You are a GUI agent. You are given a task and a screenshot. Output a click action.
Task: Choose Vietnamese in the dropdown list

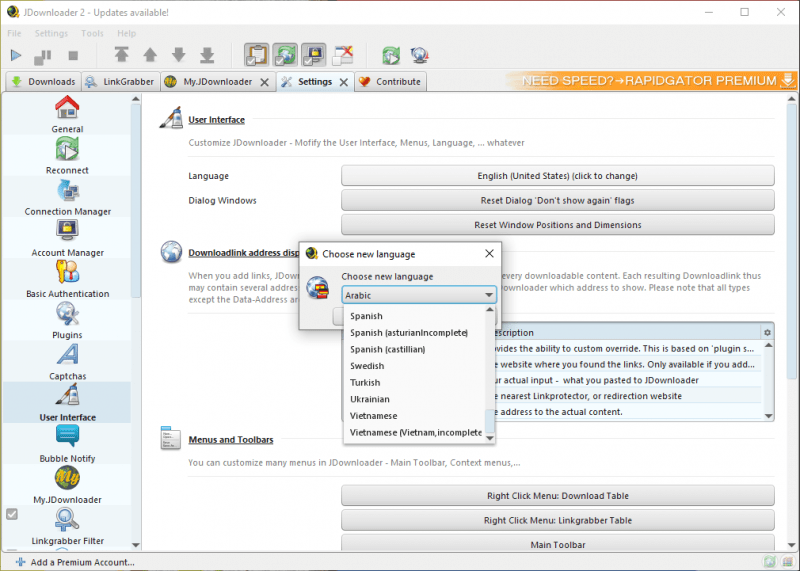click(414, 416)
